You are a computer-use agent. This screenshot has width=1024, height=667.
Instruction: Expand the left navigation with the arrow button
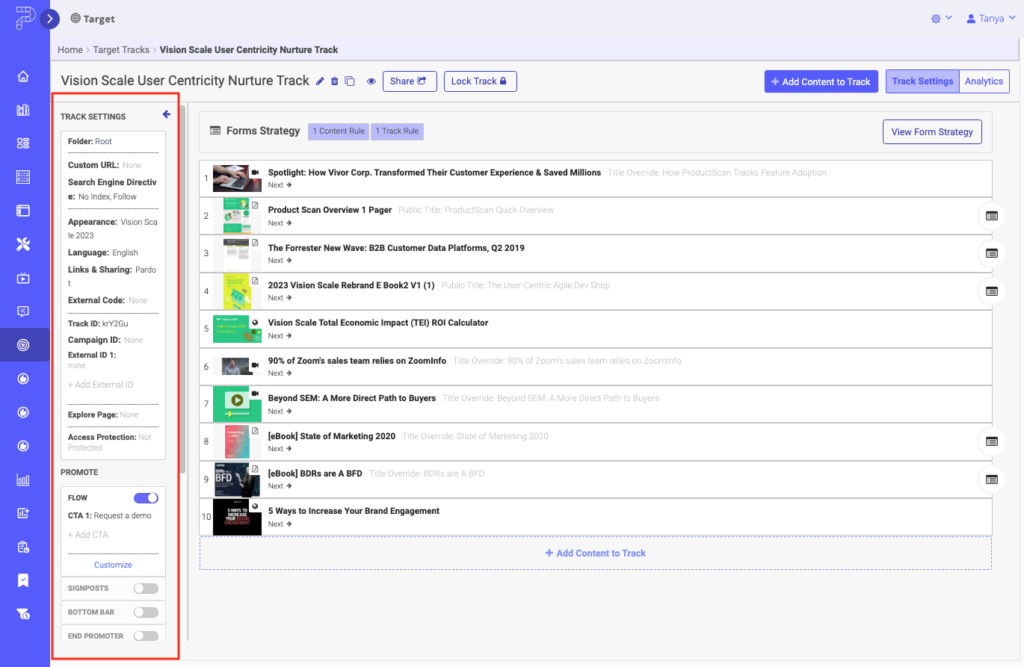click(x=50, y=18)
